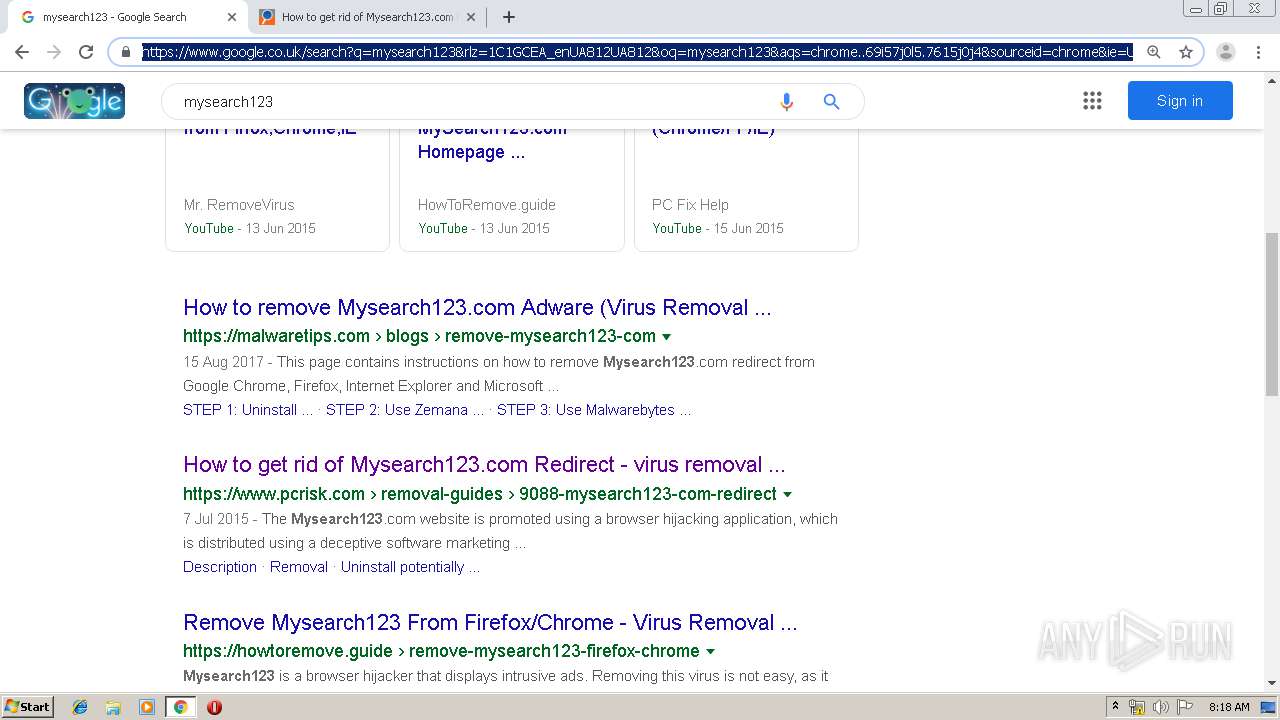Expand malwaretips.com result options arrow
Image resolution: width=1280 pixels, height=720 pixels.
667,337
